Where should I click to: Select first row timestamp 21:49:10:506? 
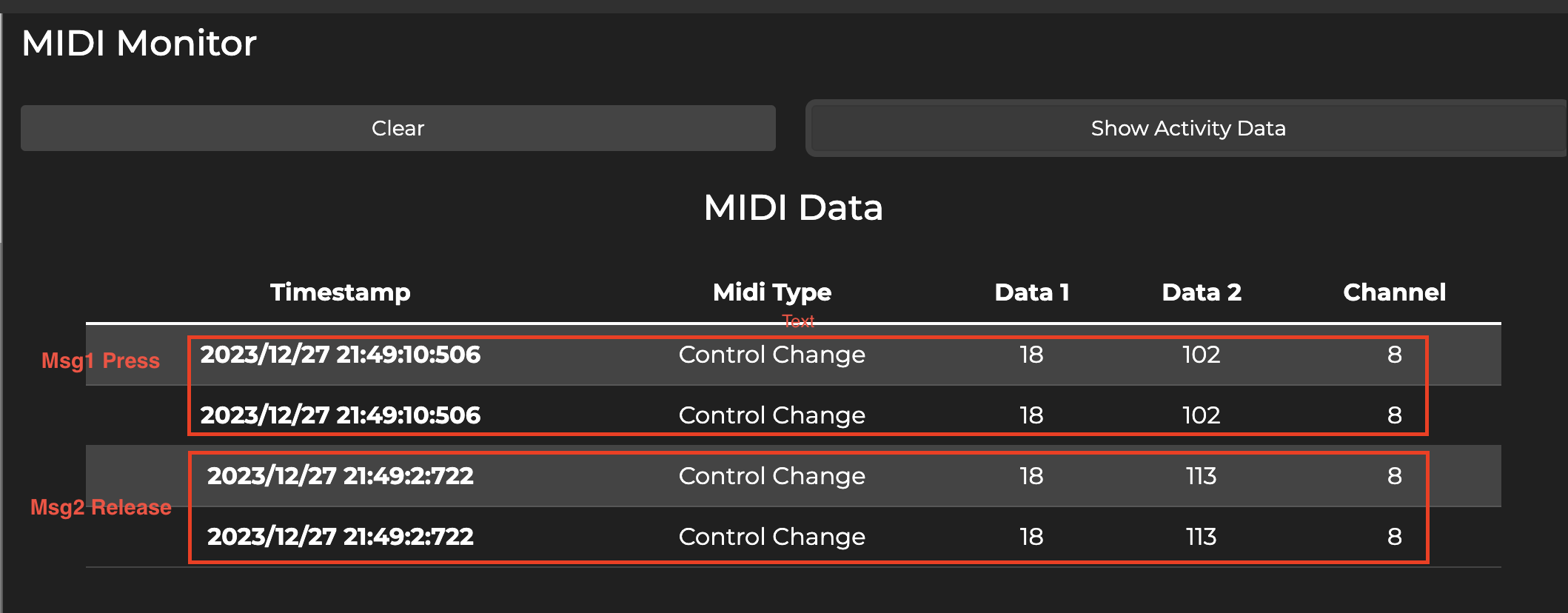pos(341,355)
